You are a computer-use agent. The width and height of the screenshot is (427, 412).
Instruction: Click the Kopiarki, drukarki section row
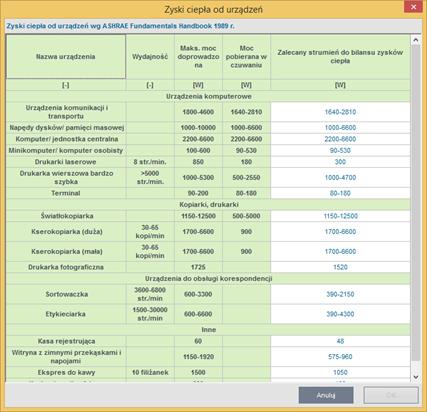pyautogui.click(x=208, y=204)
